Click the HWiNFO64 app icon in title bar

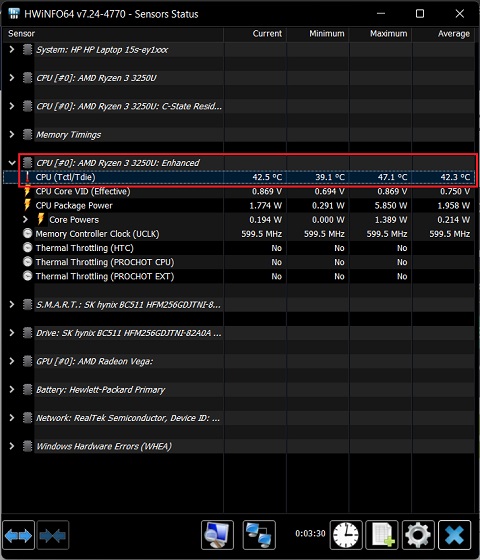click(14, 14)
